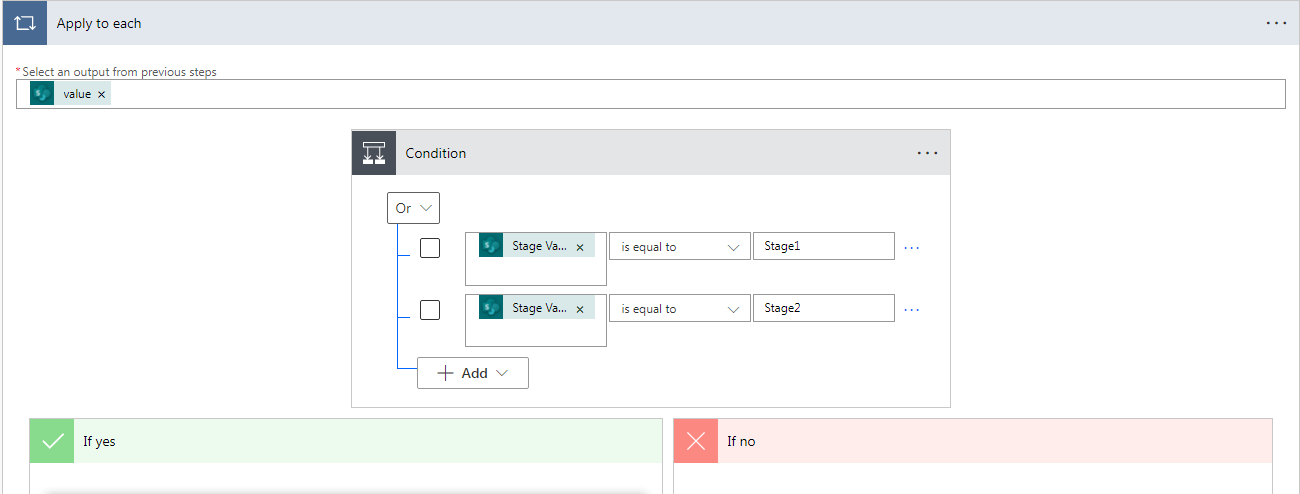Viewport: 1300px width, 494px height.
Task: Click the If yes green checkmark icon
Action: pos(53,441)
